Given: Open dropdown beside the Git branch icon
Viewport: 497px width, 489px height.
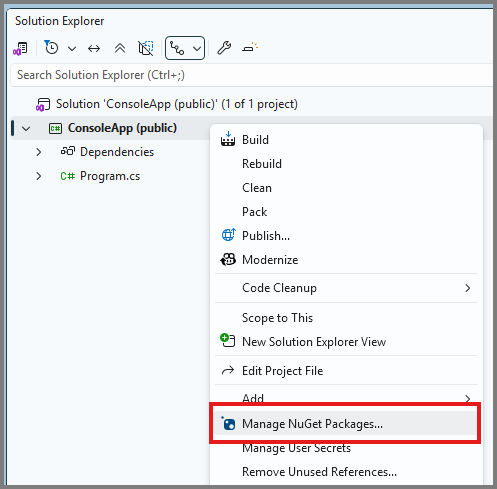Looking at the screenshot, I should (x=197, y=49).
